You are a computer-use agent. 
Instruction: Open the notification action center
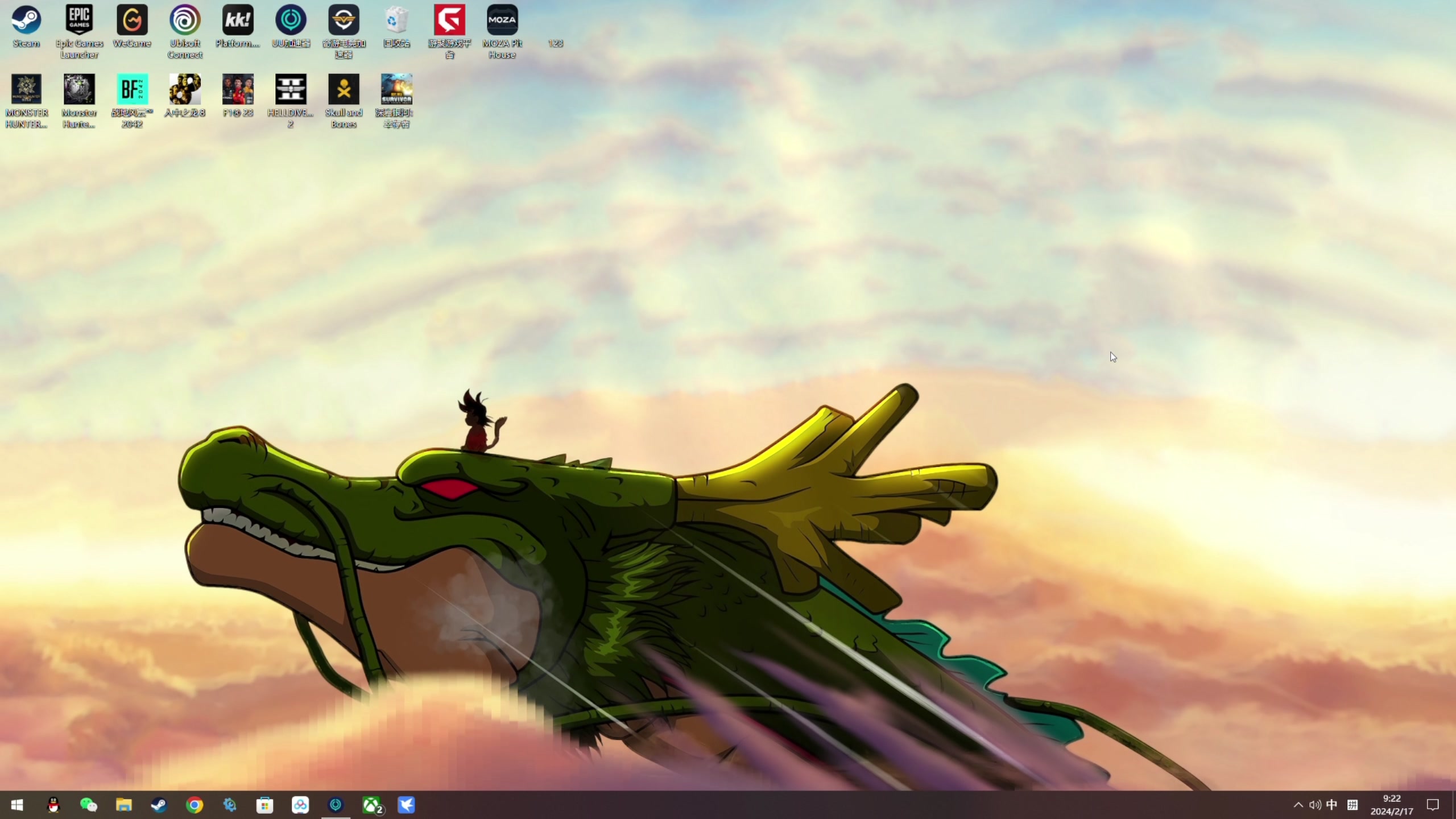point(1433,805)
